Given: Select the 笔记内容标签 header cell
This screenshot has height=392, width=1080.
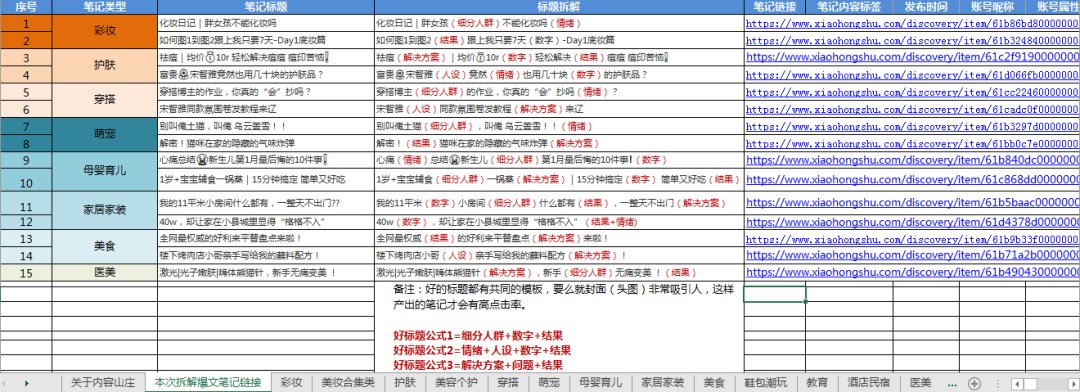Looking at the screenshot, I should [x=849, y=7].
